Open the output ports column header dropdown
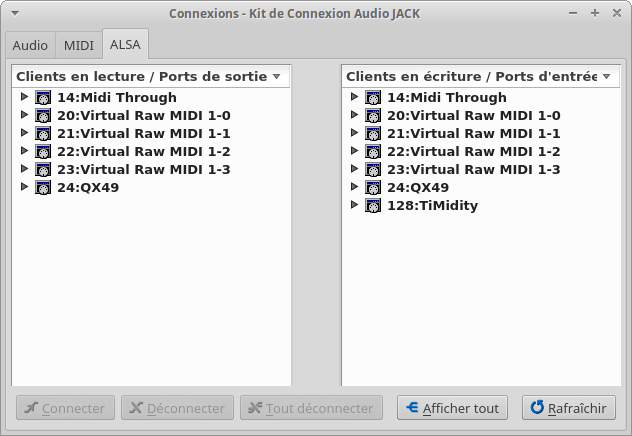The width and height of the screenshot is (632, 436). (276, 76)
